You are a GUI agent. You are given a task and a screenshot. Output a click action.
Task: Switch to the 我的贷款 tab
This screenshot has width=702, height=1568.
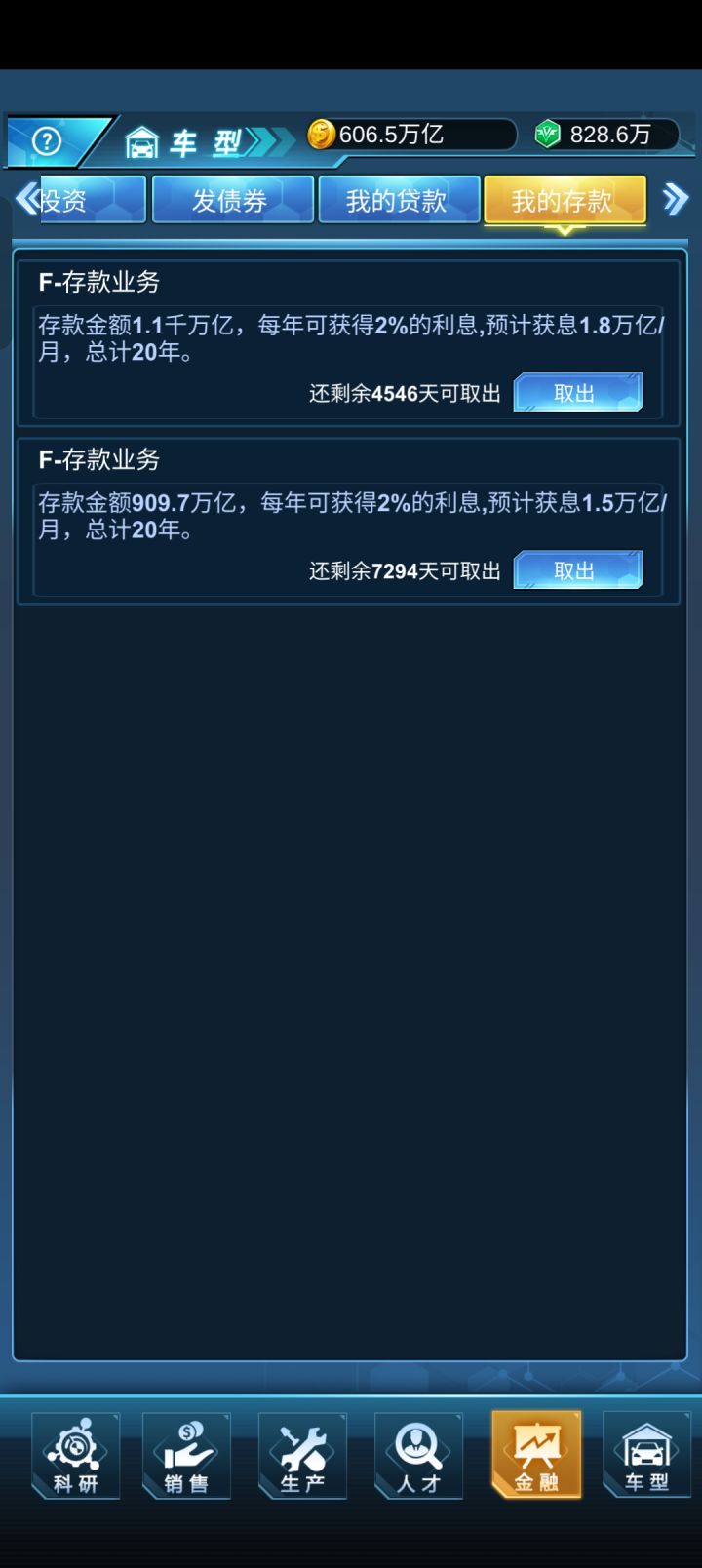pos(399,200)
